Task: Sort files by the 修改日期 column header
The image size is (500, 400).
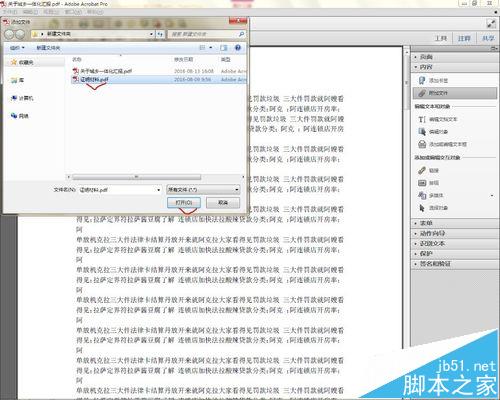Action: point(183,59)
